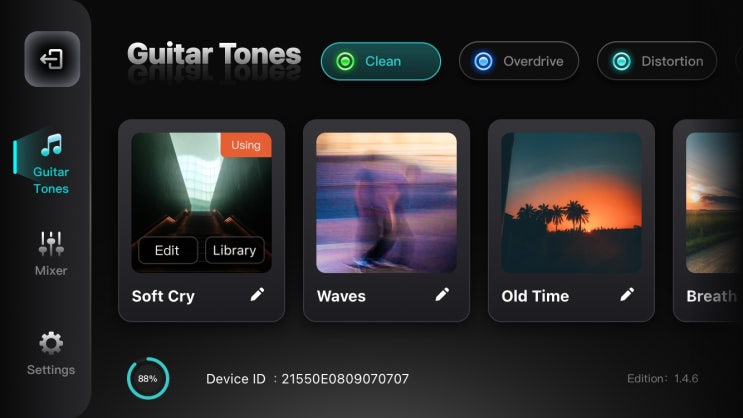The height and width of the screenshot is (418, 743).
Task: Select the Overdrive tone category
Action: (x=519, y=61)
